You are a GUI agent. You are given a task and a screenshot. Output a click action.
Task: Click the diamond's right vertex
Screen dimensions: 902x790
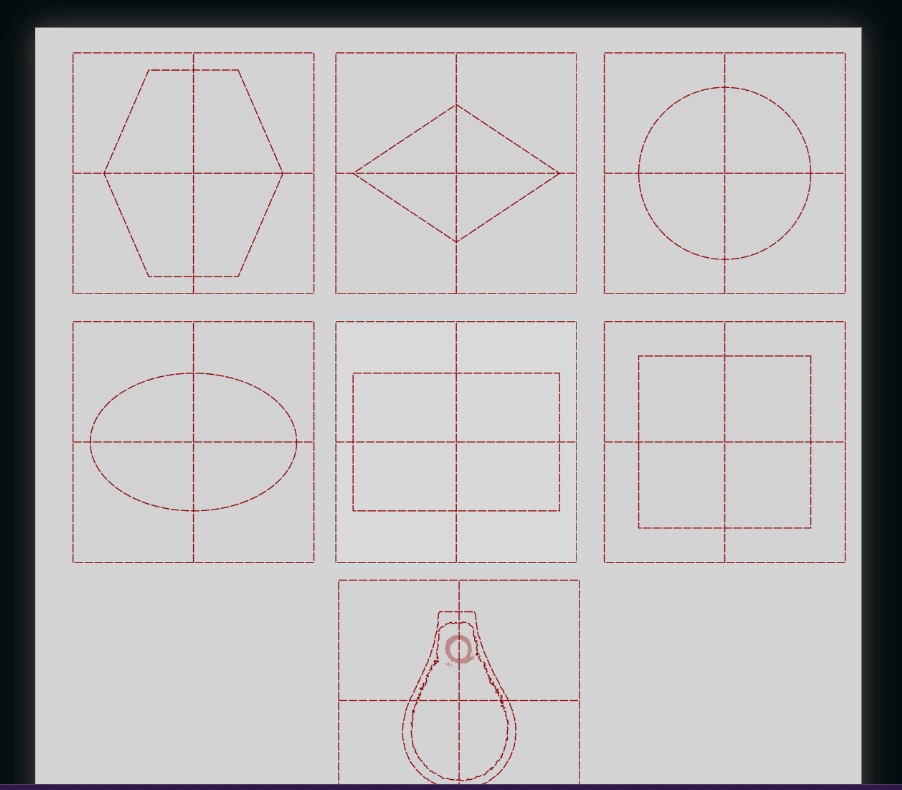click(559, 173)
